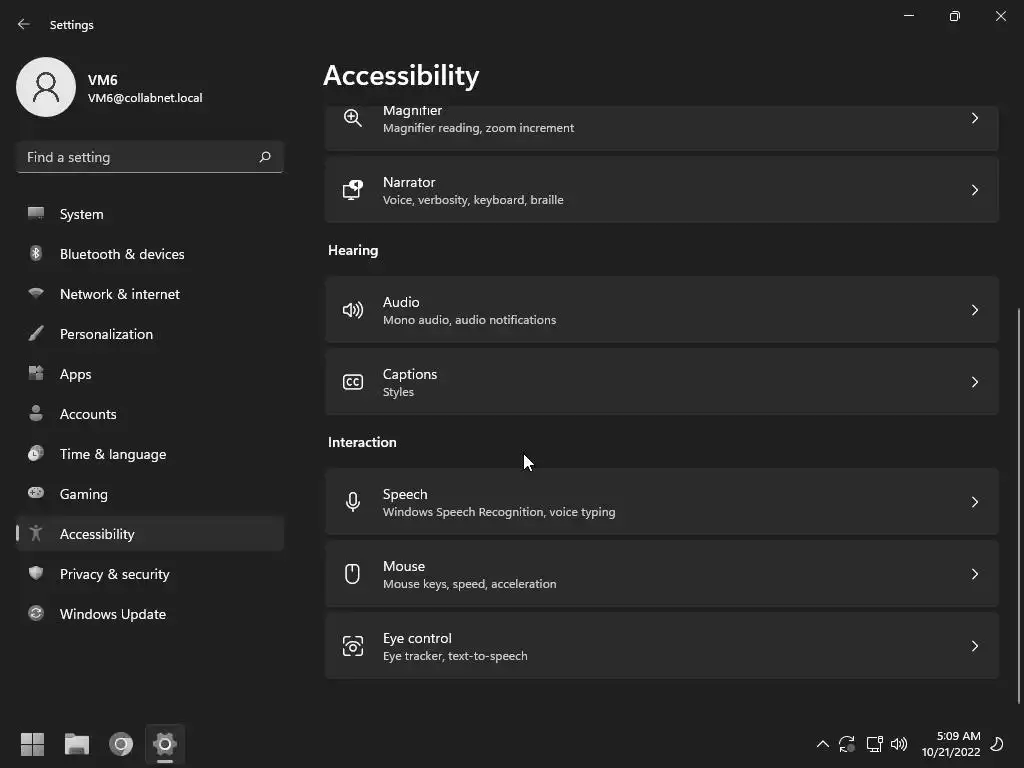1024x768 pixels.
Task: Click the Captions CC icon
Action: click(353, 382)
